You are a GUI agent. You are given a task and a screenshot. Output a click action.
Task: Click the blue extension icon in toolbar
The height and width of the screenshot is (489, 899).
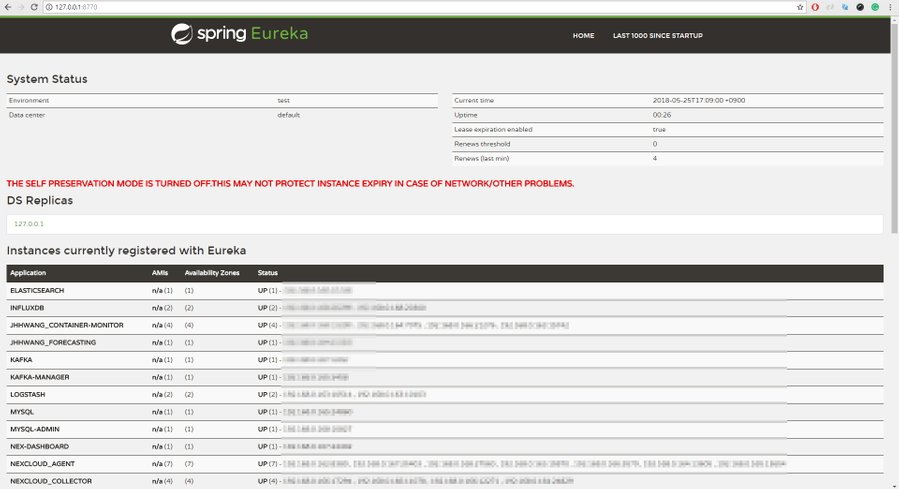pos(845,7)
